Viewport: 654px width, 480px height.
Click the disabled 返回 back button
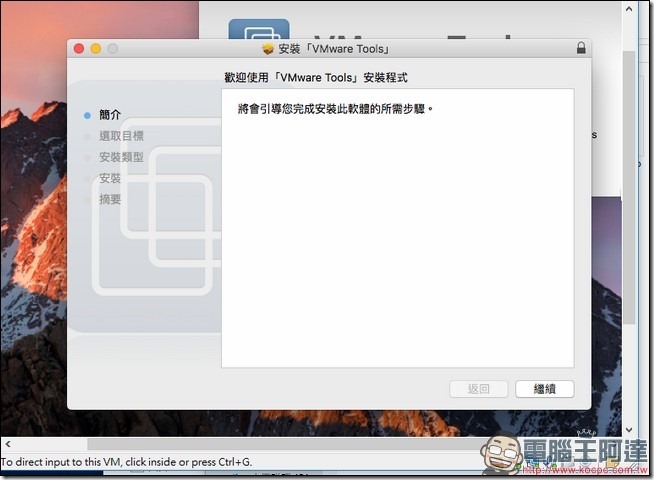478,389
